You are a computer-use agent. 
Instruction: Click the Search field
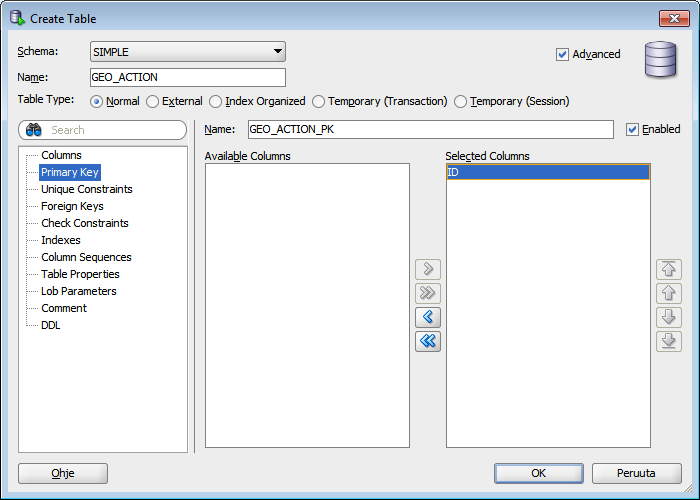click(x=102, y=130)
